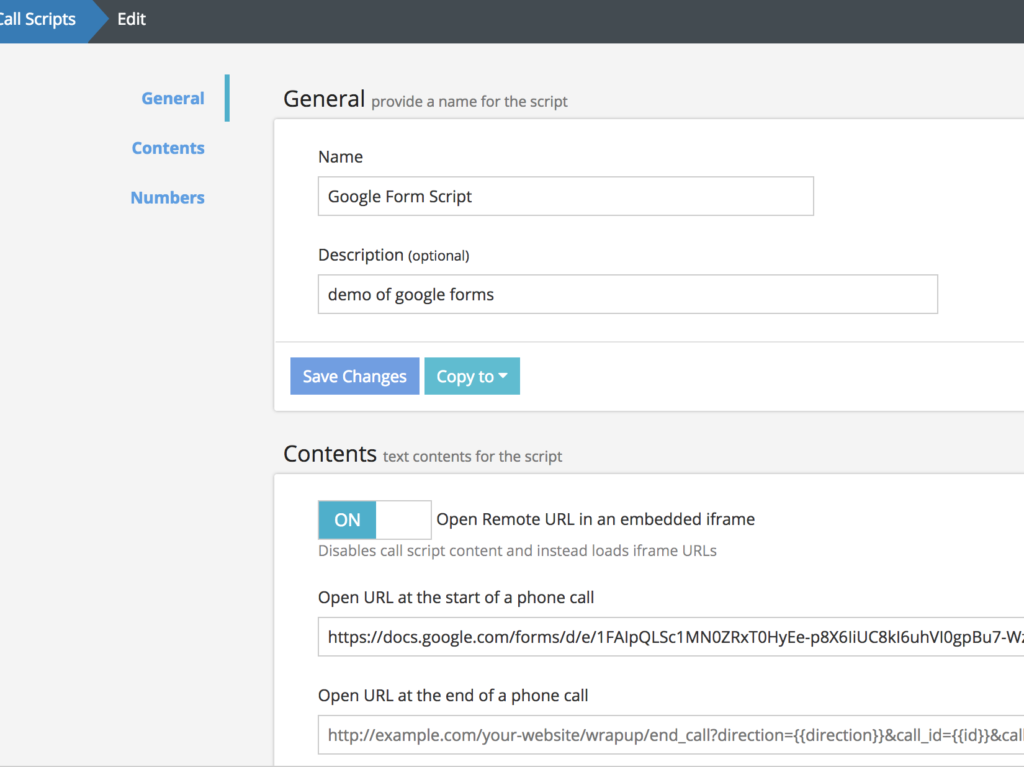This screenshot has height=767, width=1024.
Task: Click into the Description text field
Action: coord(627,295)
